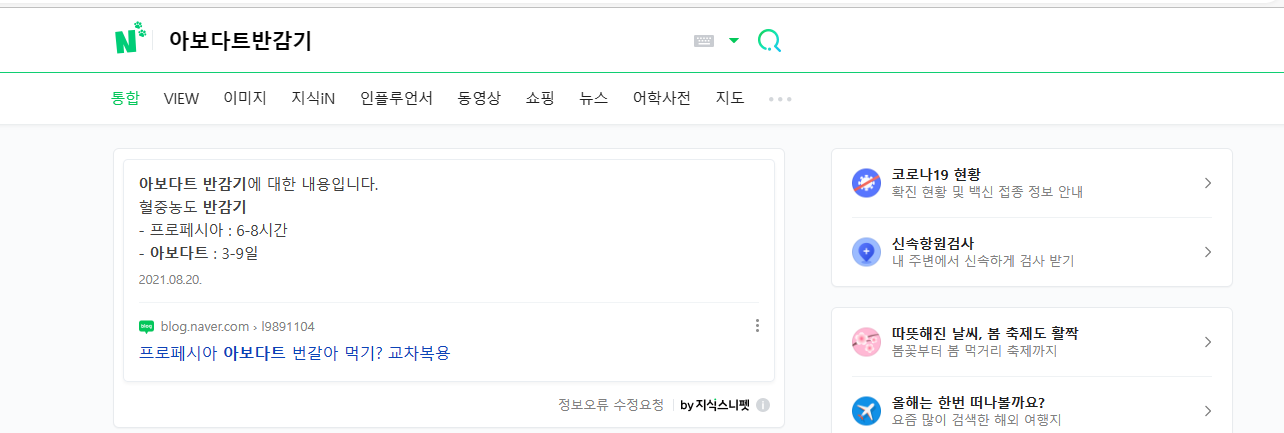Expand more search categories with ellipsis
The image size is (1284, 433).
coord(780,99)
